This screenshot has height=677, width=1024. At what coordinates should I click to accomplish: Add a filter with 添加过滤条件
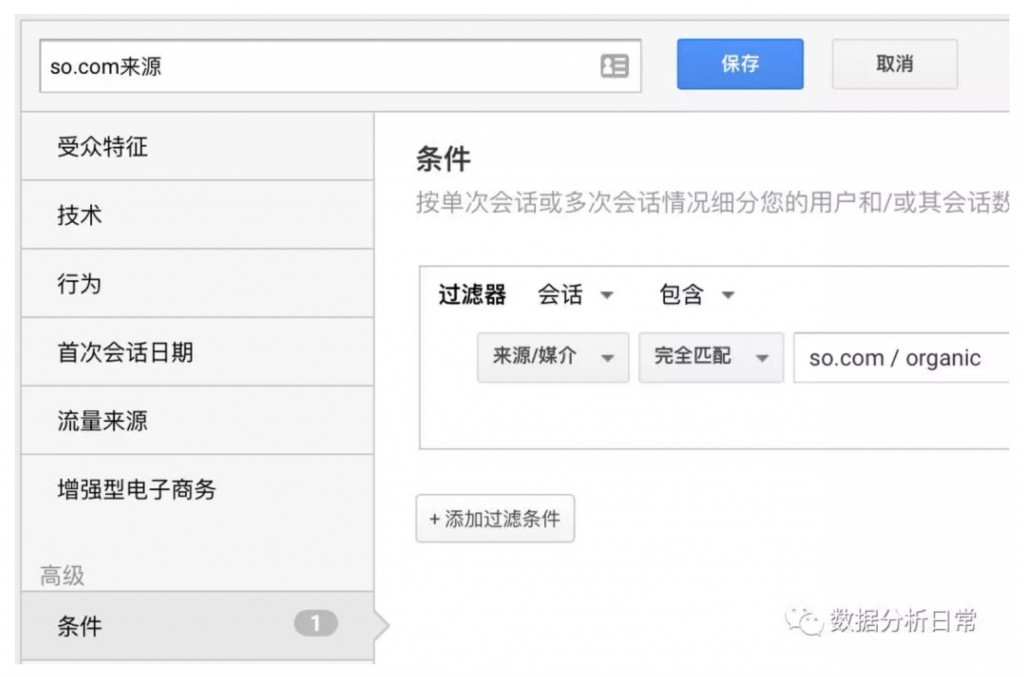495,519
